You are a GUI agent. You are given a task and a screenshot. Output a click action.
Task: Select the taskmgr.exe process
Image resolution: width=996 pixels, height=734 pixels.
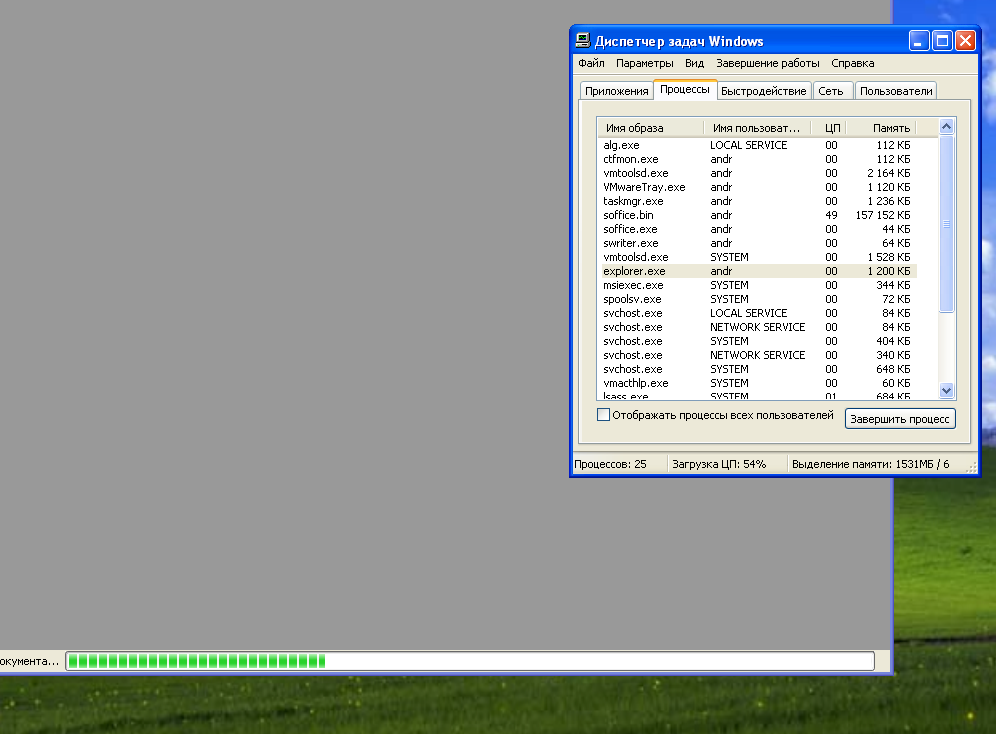tap(758, 201)
